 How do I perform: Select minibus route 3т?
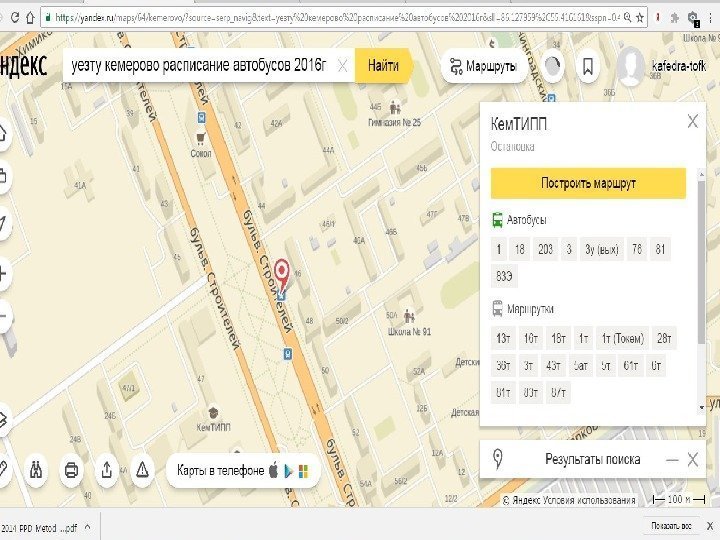(x=529, y=366)
